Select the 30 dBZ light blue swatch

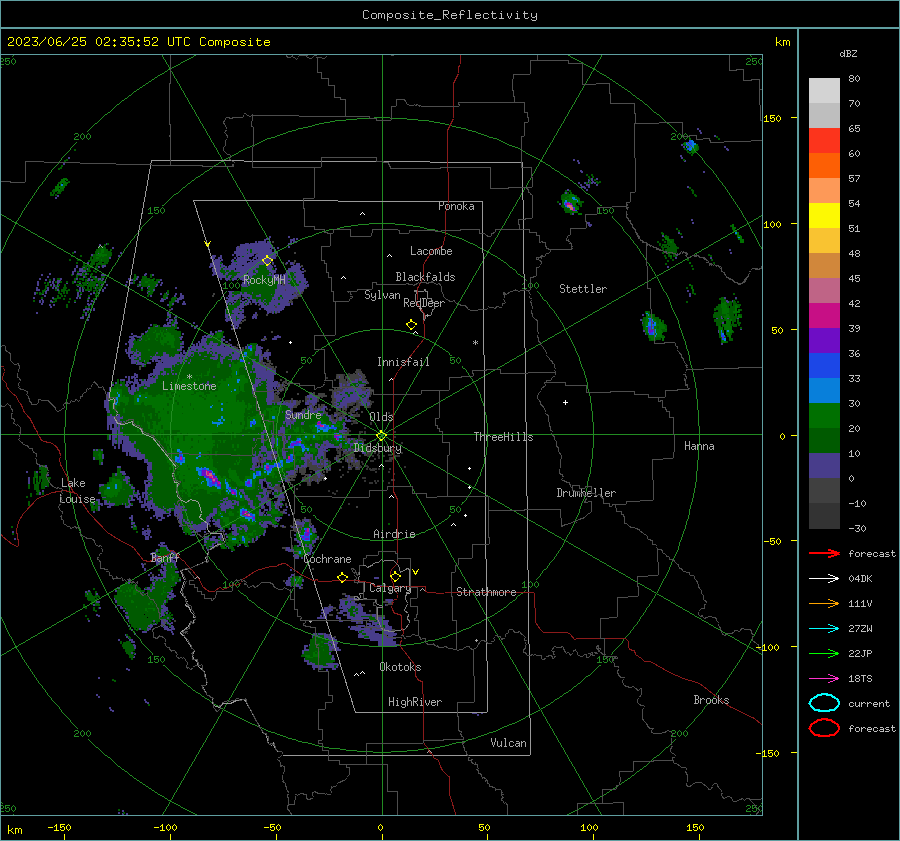[824, 390]
